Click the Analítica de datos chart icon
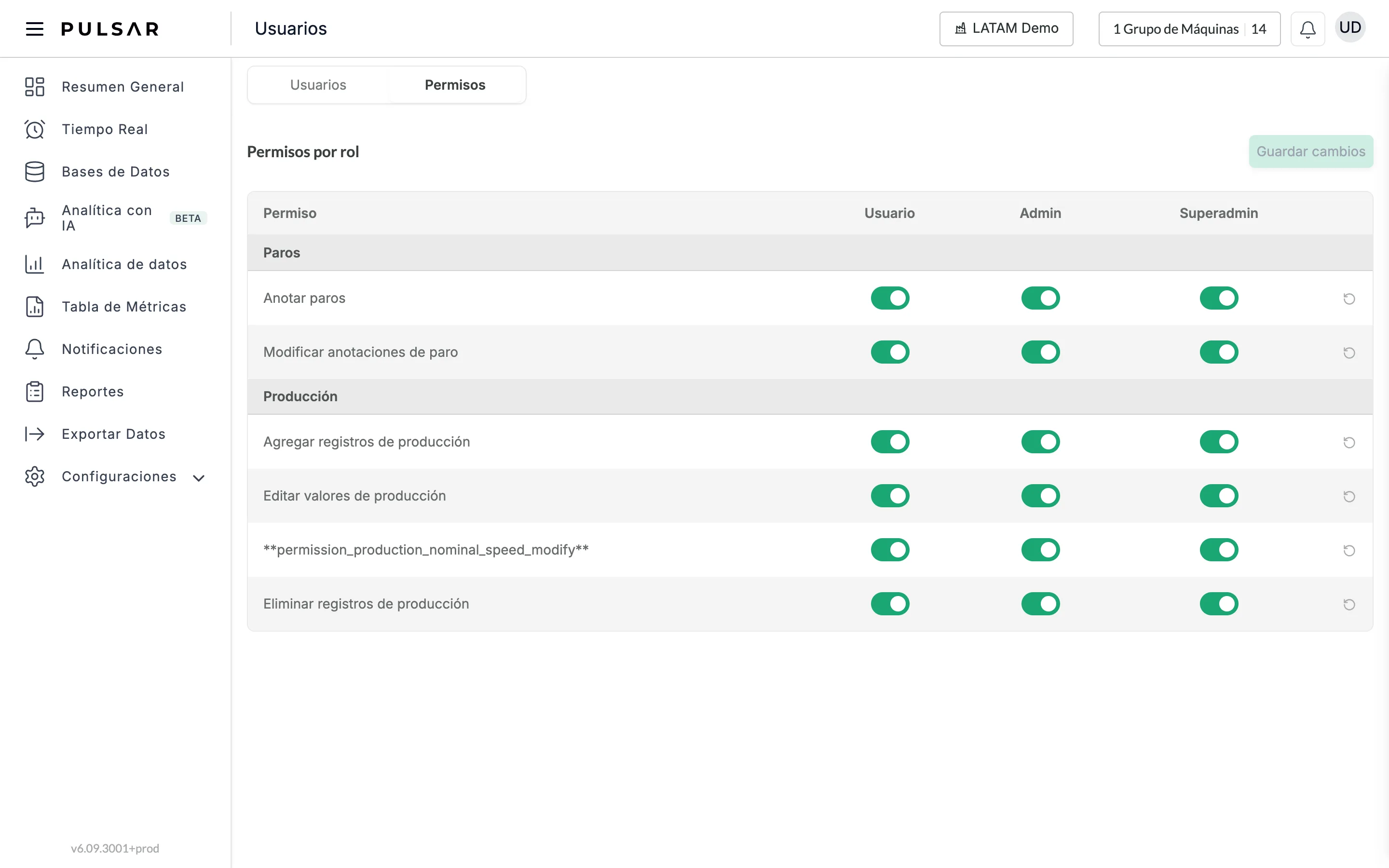 coord(34,264)
